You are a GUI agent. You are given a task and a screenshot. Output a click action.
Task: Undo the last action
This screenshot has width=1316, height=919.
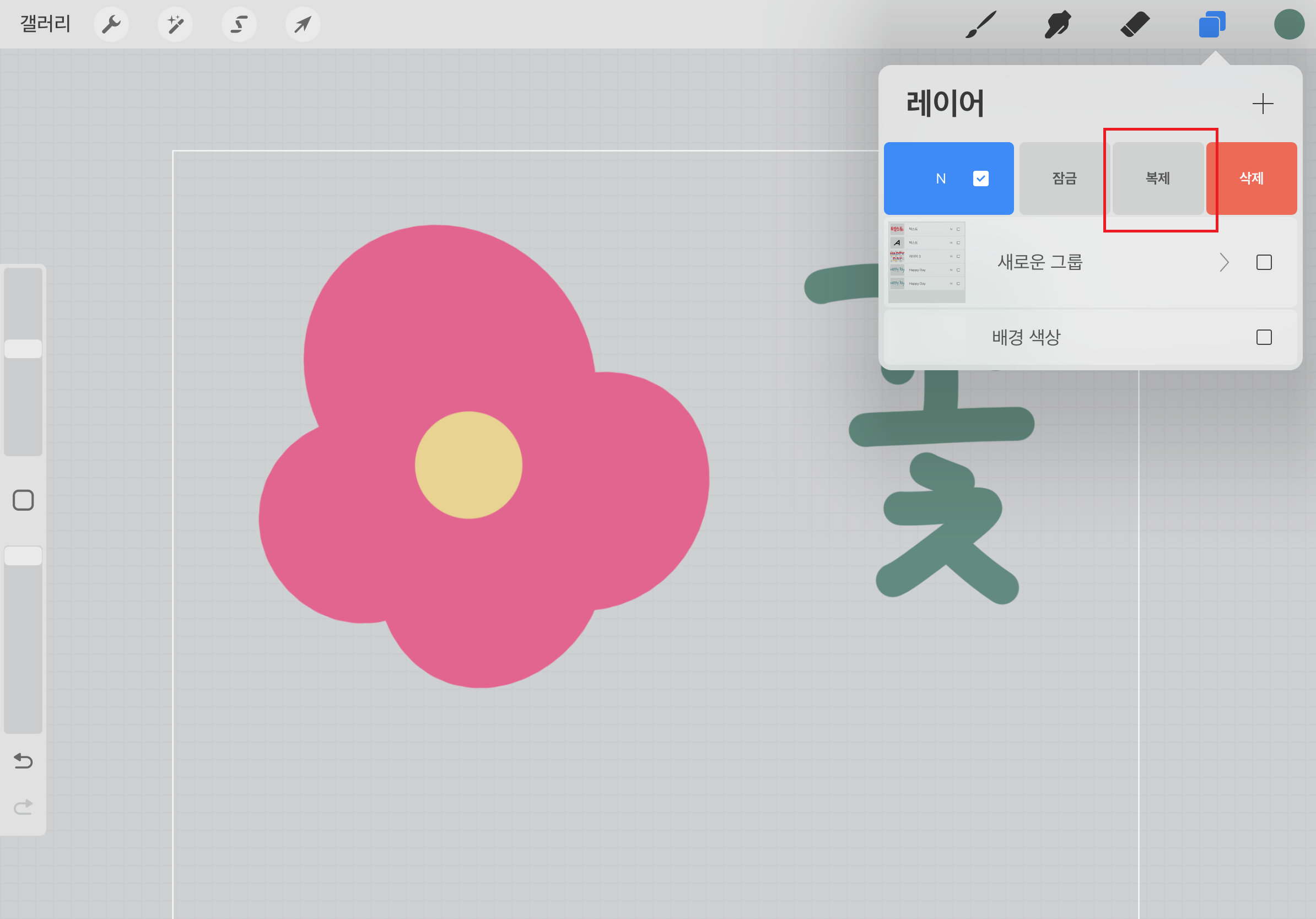coord(23,761)
